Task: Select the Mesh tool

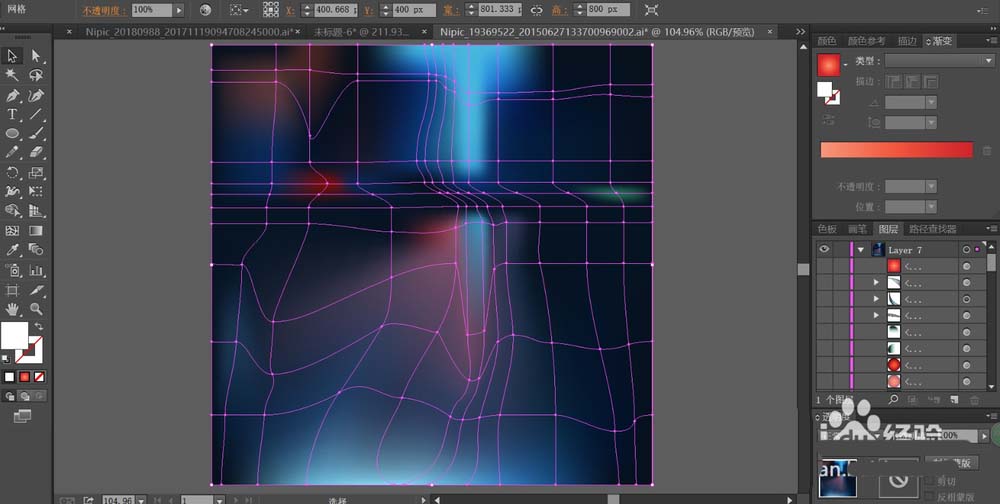Action: pos(12,230)
